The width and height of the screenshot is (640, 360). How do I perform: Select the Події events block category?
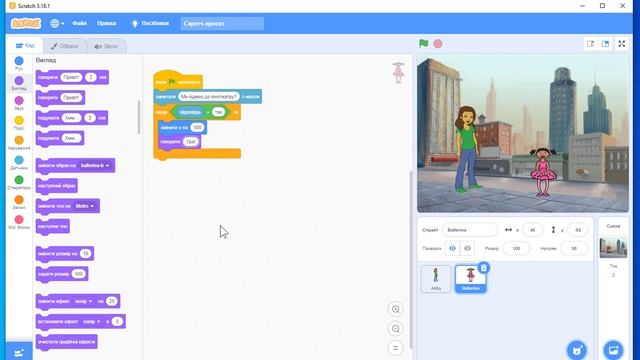(19, 123)
